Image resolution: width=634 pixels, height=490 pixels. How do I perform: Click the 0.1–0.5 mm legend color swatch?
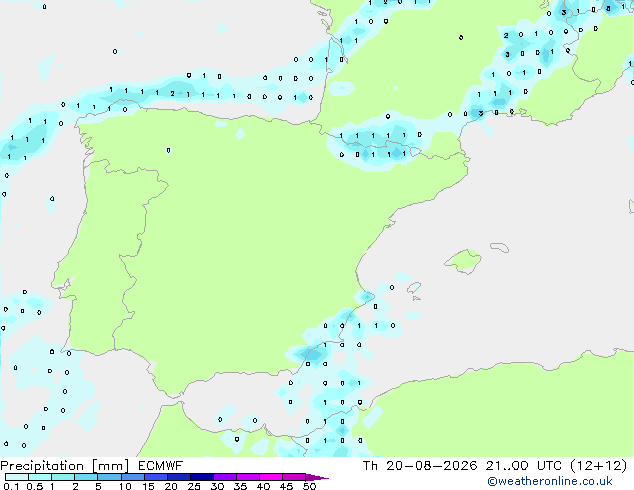pyautogui.click(x=17, y=477)
